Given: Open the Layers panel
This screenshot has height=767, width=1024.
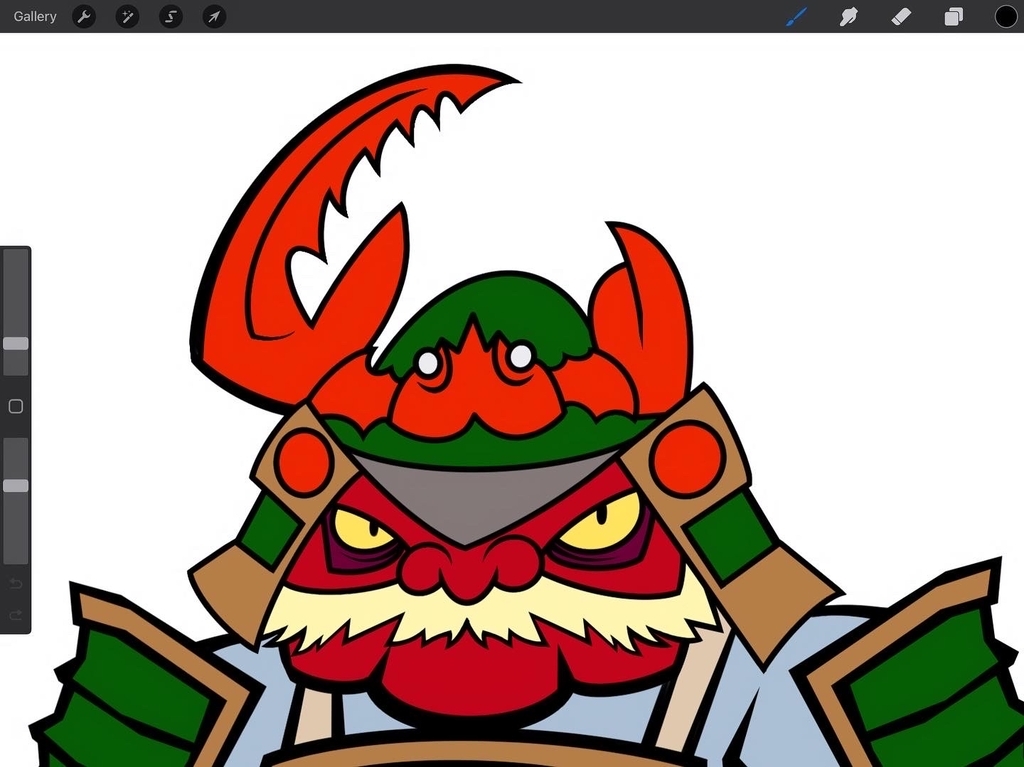Looking at the screenshot, I should tap(953, 16).
